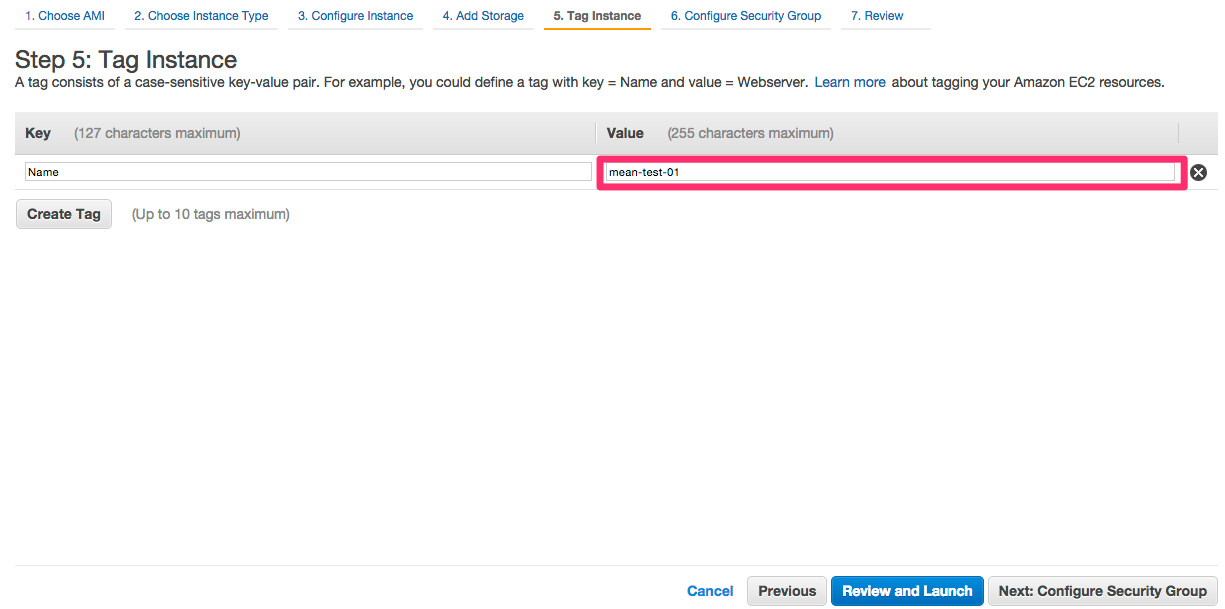Go back with the Previous button
1225x609 pixels.
[x=787, y=591]
